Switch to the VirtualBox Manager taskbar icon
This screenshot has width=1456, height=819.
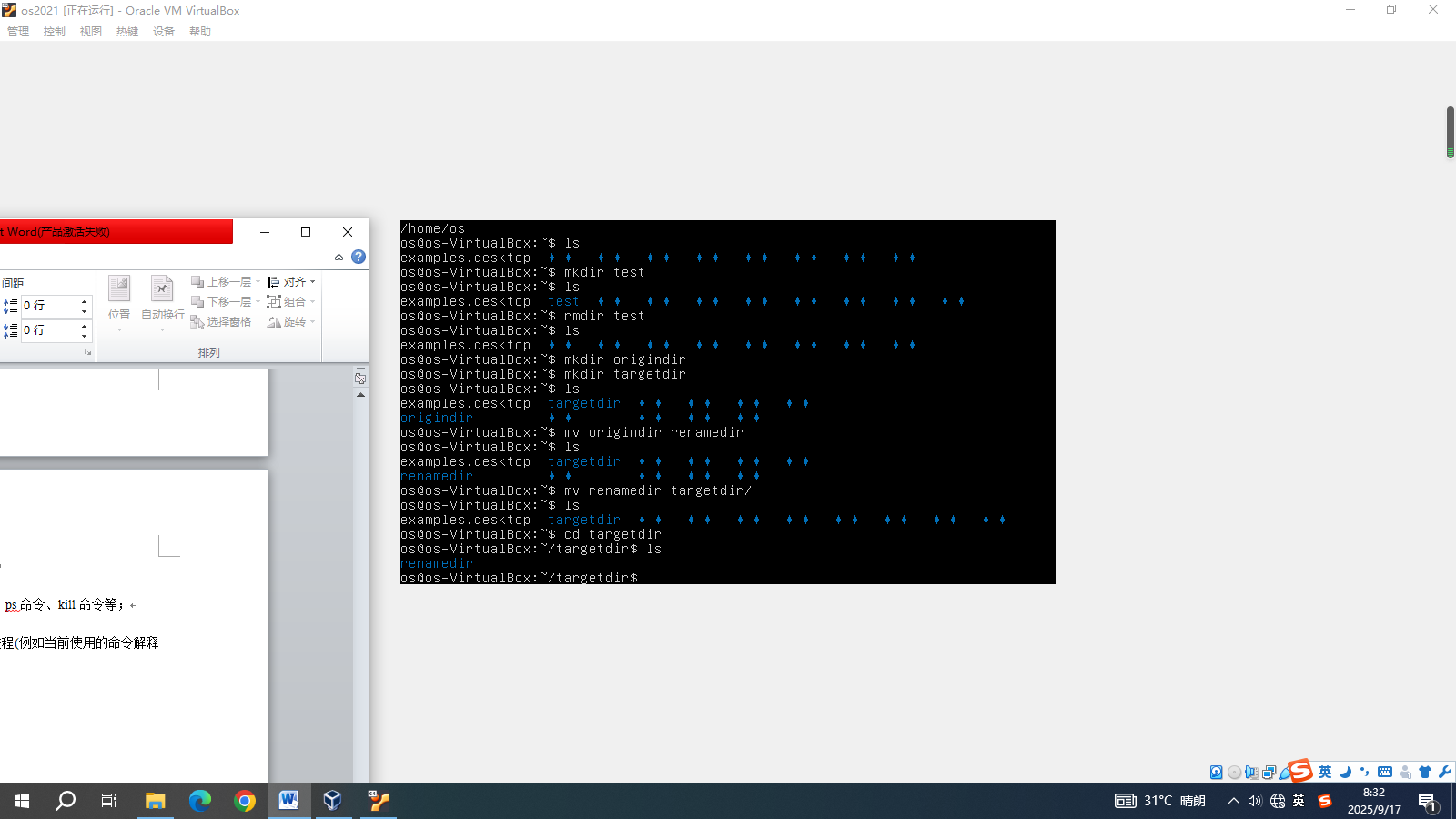333,801
